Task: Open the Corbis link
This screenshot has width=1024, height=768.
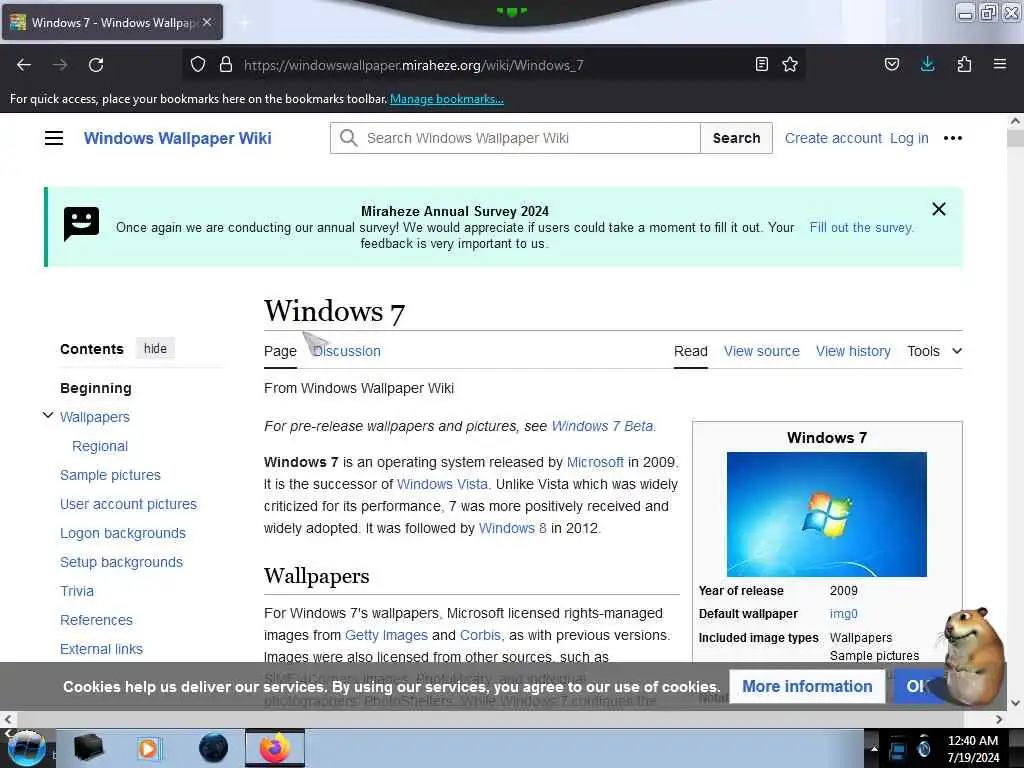Action: point(479,635)
